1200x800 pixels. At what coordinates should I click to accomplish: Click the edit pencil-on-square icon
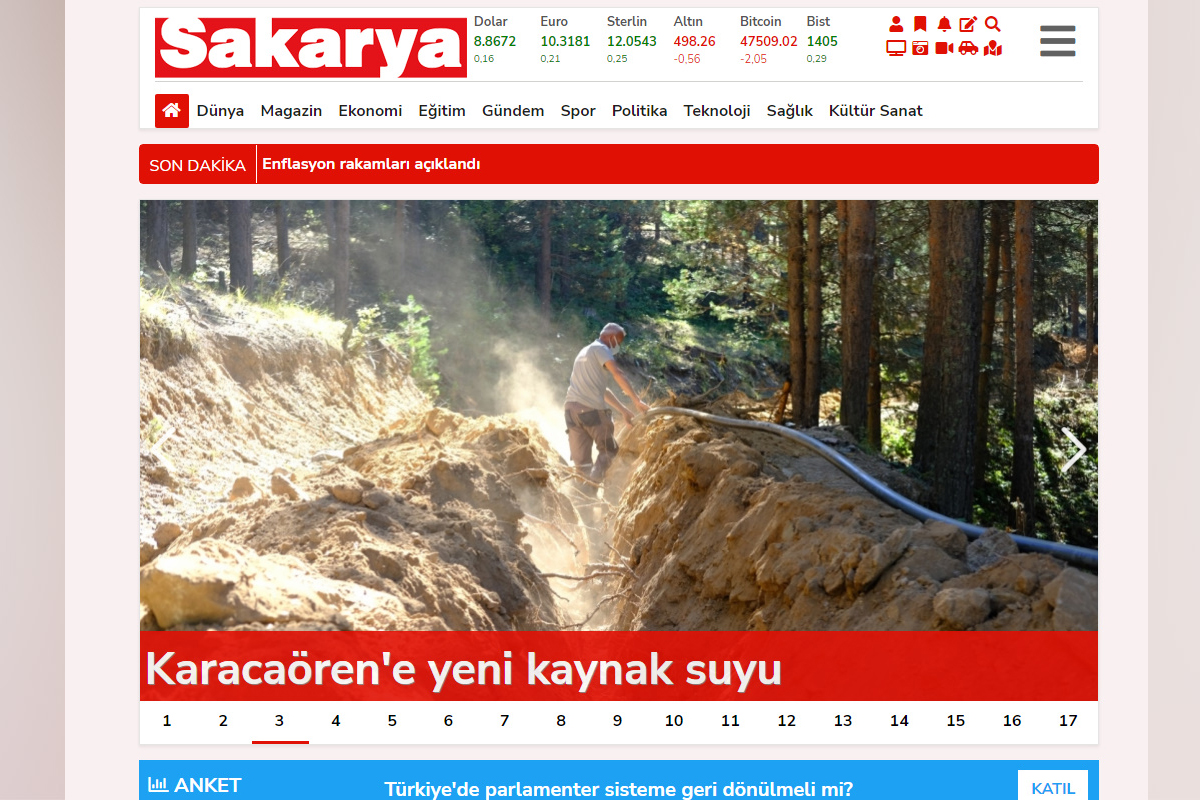[968, 24]
